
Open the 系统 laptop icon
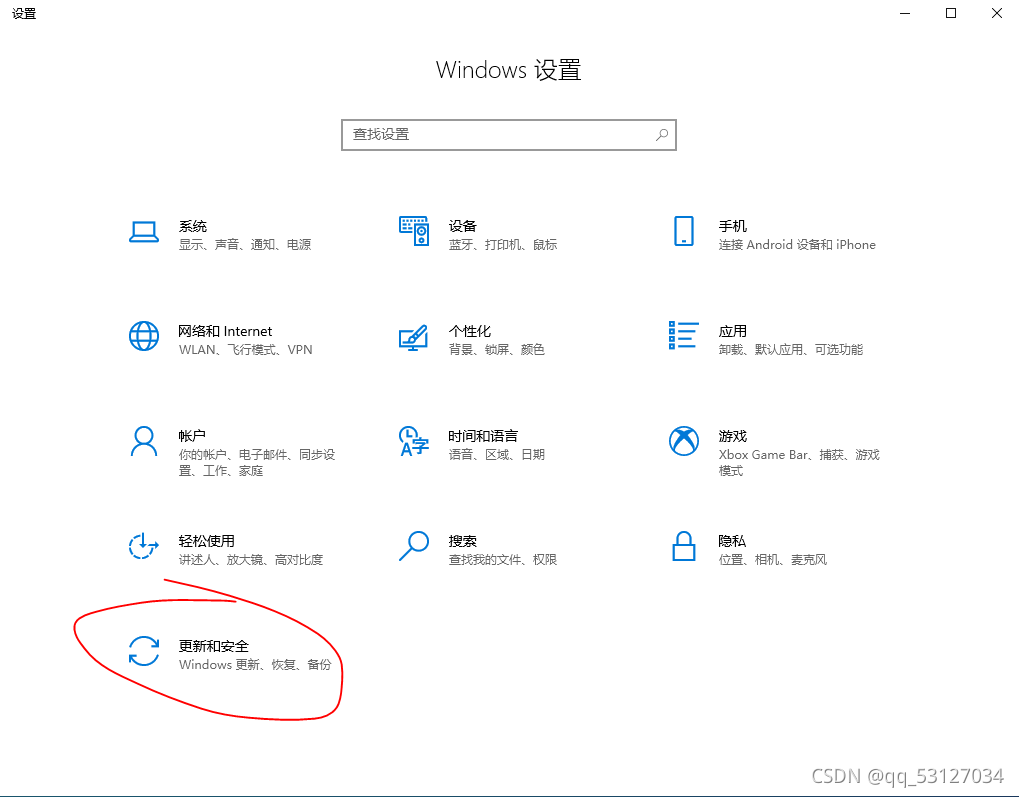[x=144, y=232]
